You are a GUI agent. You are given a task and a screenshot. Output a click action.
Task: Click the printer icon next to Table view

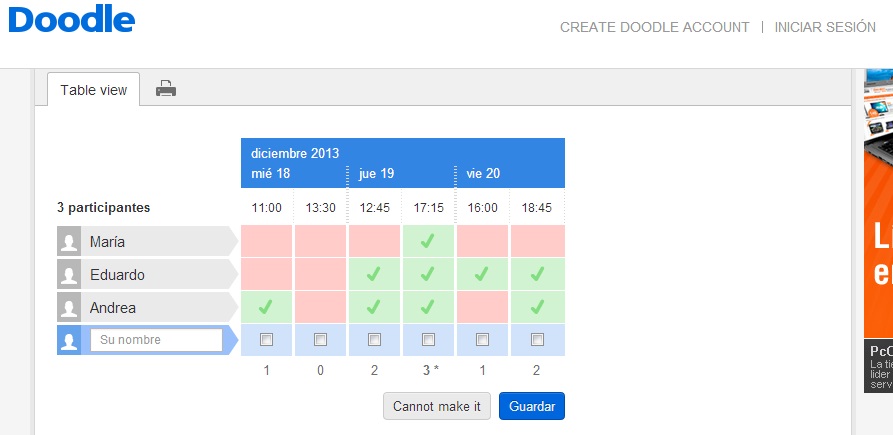tap(166, 89)
